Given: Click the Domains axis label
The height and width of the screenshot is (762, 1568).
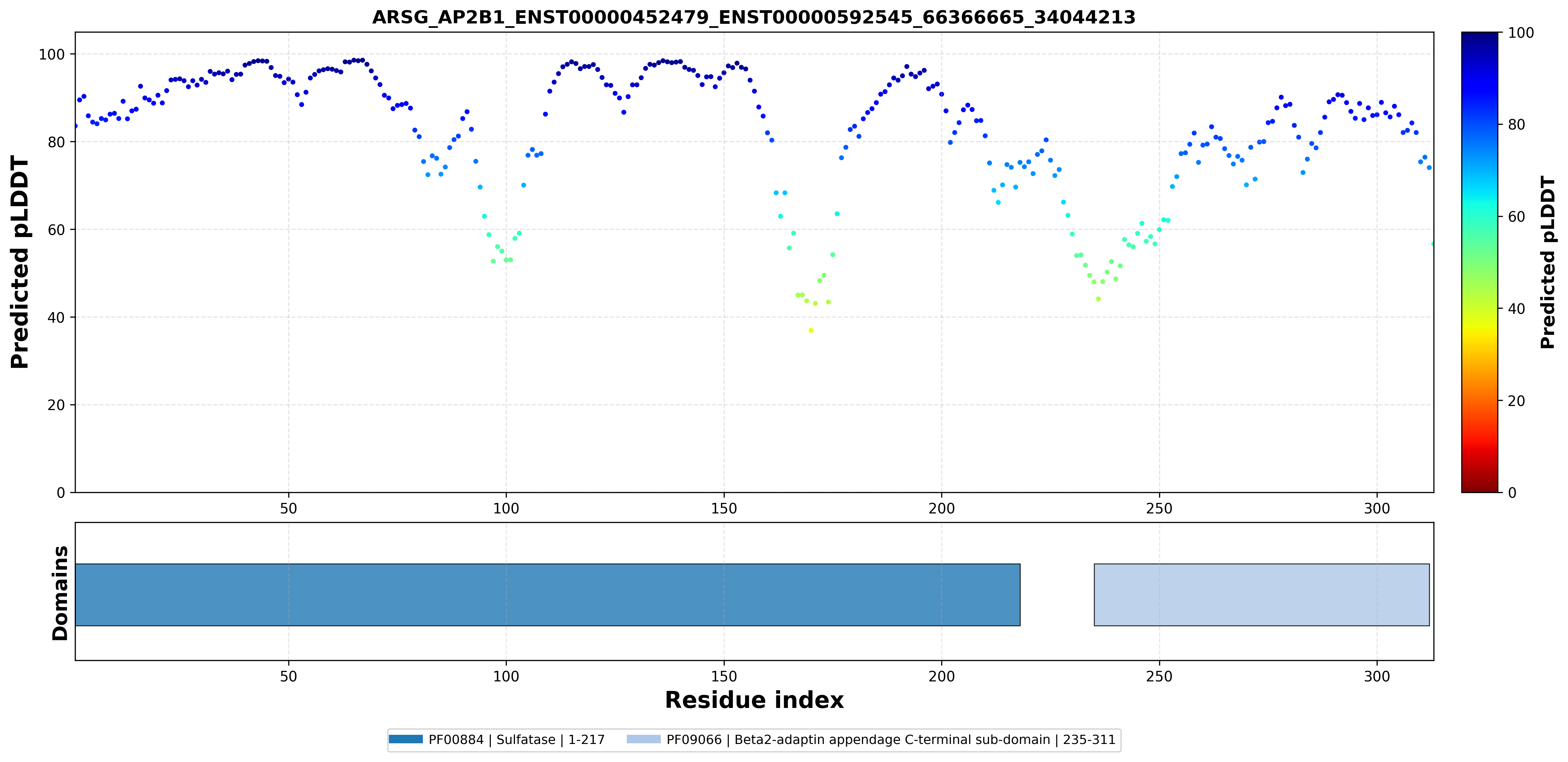Looking at the screenshot, I should click(x=60, y=593).
